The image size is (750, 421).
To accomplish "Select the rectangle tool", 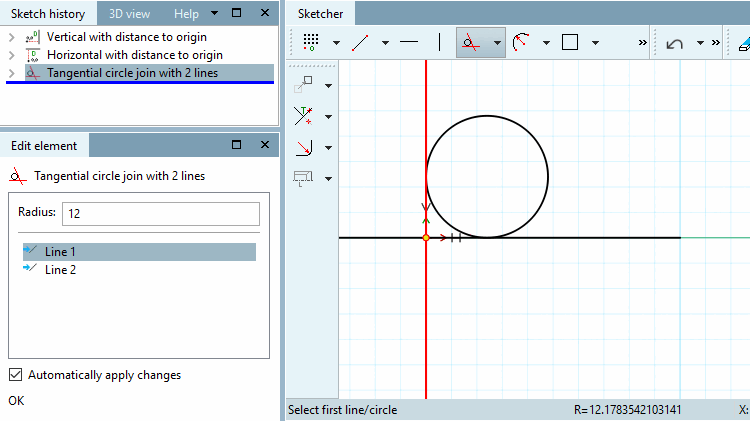I will pyautogui.click(x=570, y=42).
